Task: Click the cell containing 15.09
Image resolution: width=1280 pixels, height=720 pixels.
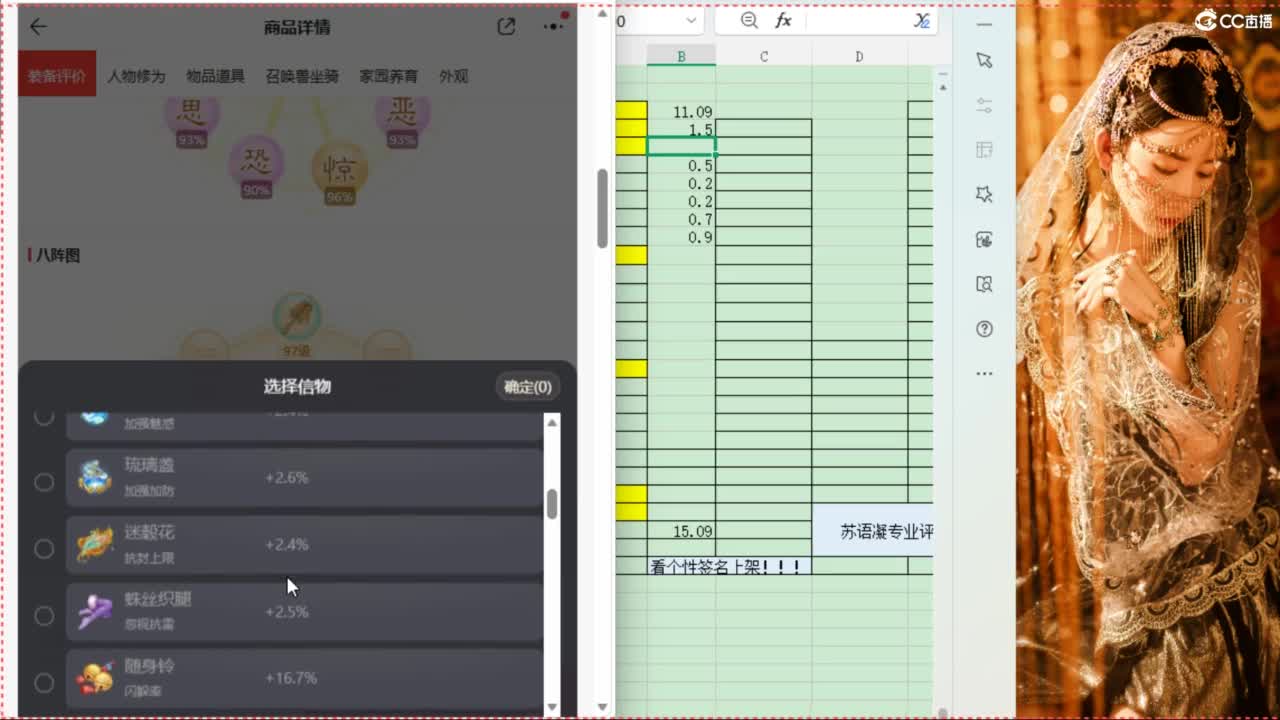Action: [681, 531]
